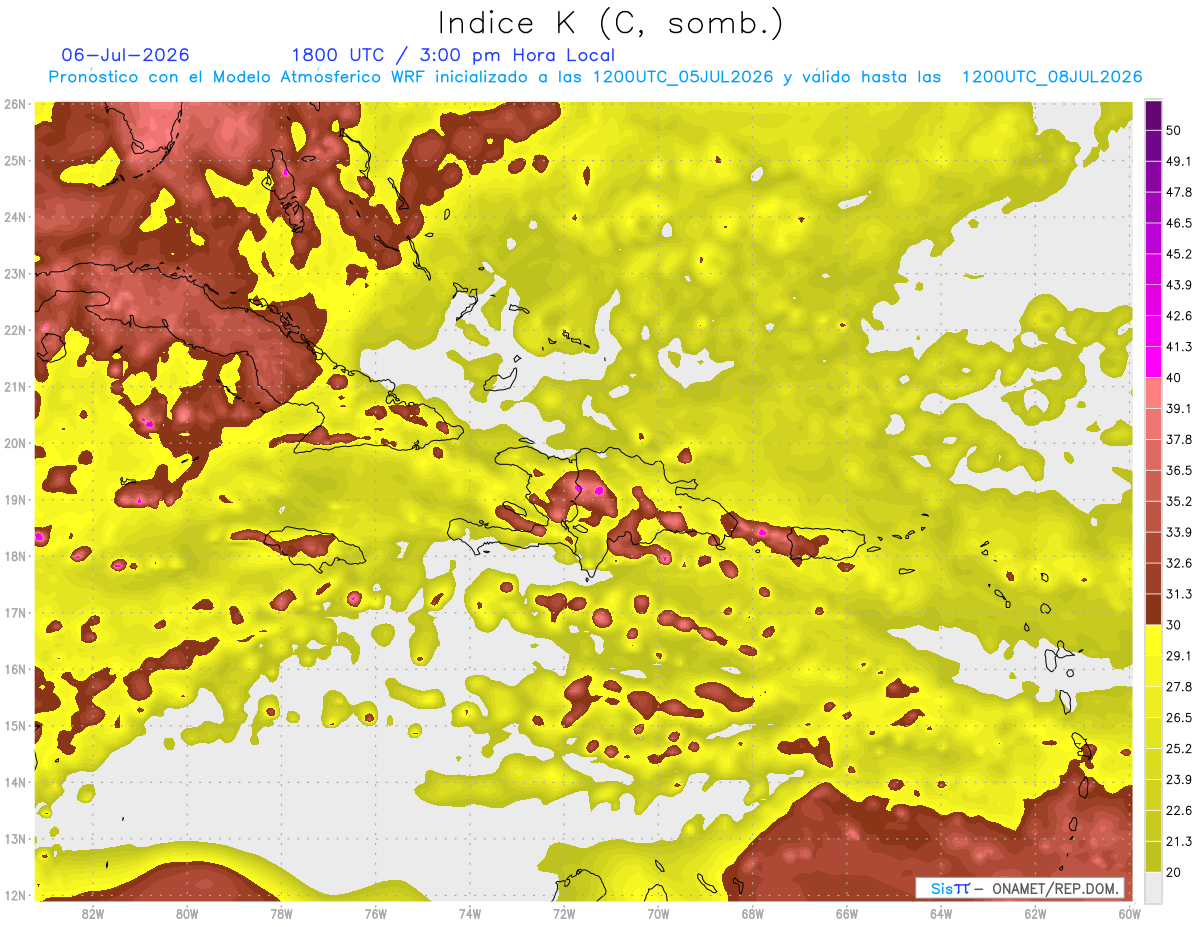1200x927 pixels.
Task: Click colorbar value "36.5"
Action: point(1179,470)
